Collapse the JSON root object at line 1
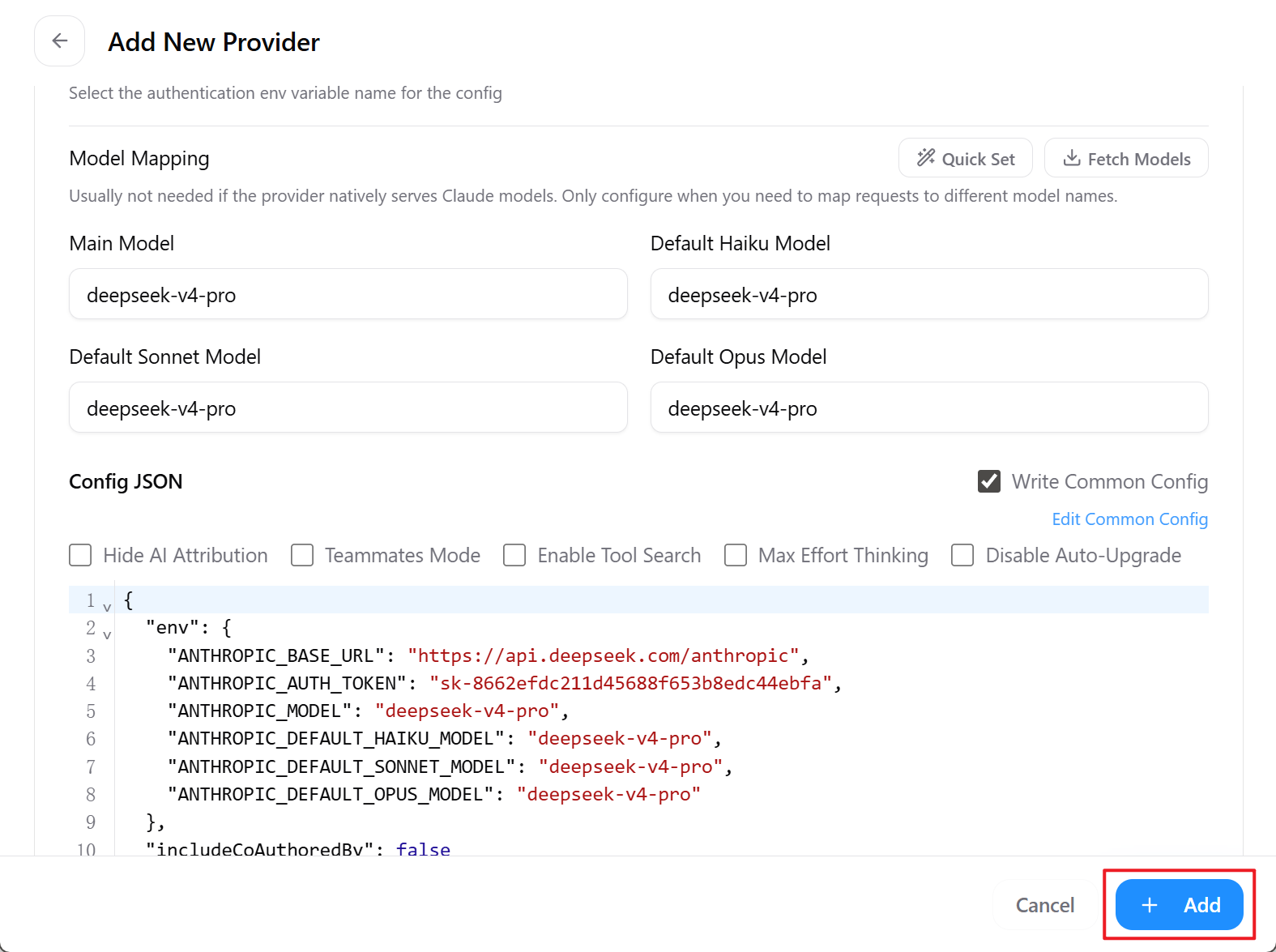Viewport: 1276px width, 952px height. click(x=107, y=606)
